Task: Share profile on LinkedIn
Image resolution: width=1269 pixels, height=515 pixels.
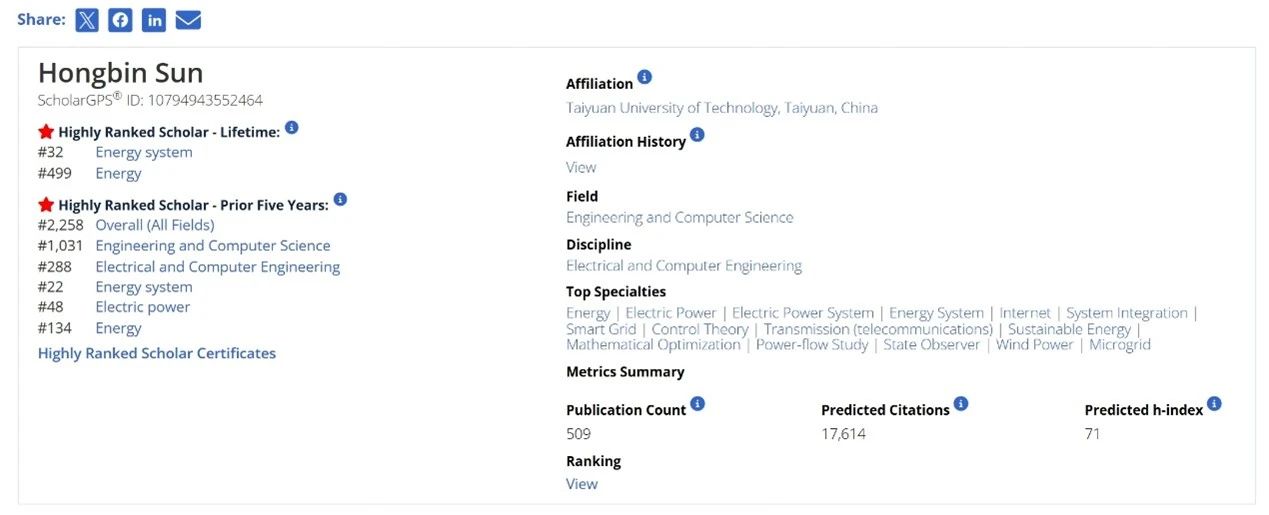Action: tap(154, 20)
